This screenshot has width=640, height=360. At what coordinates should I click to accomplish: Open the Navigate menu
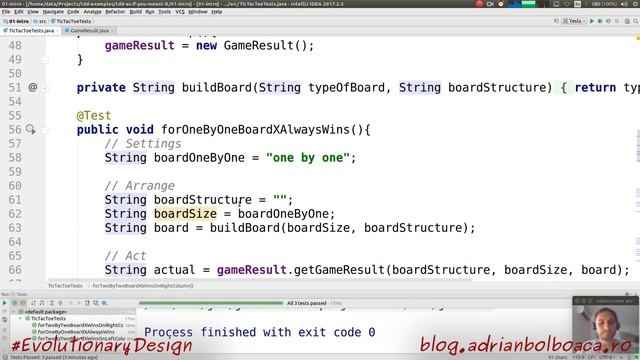(53, 12)
